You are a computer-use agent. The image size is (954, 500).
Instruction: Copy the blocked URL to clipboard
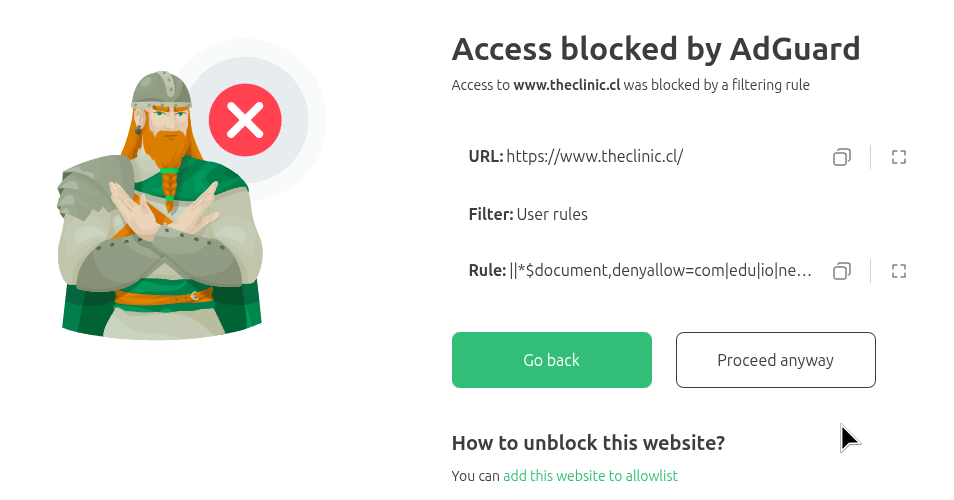[842, 157]
